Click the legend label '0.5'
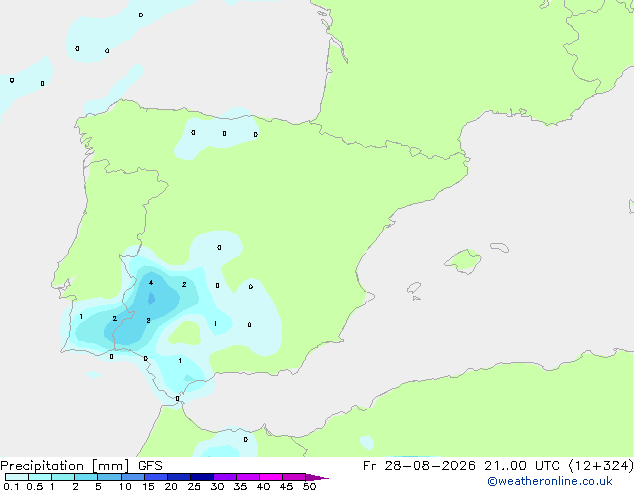This screenshot has width=634, height=490. pyautogui.click(x=35, y=486)
